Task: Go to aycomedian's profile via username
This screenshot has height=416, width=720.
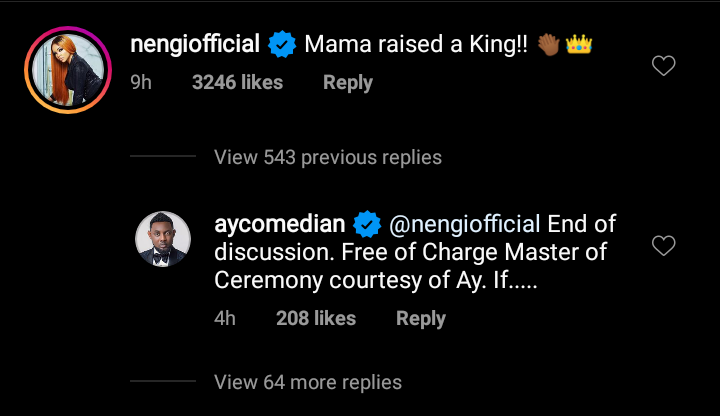Action: [278, 222]
